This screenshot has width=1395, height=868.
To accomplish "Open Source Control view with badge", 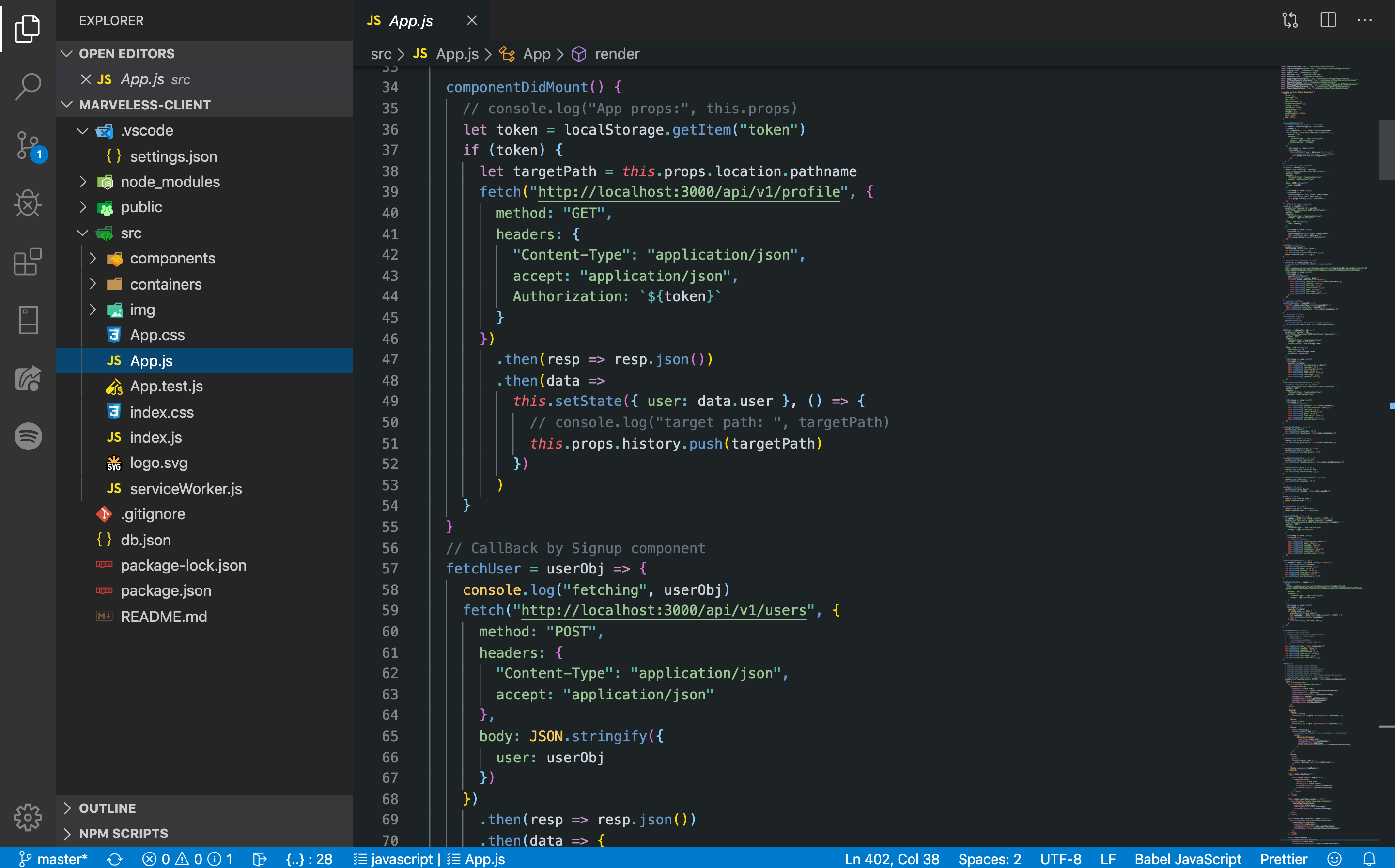I will click(29, 146).
